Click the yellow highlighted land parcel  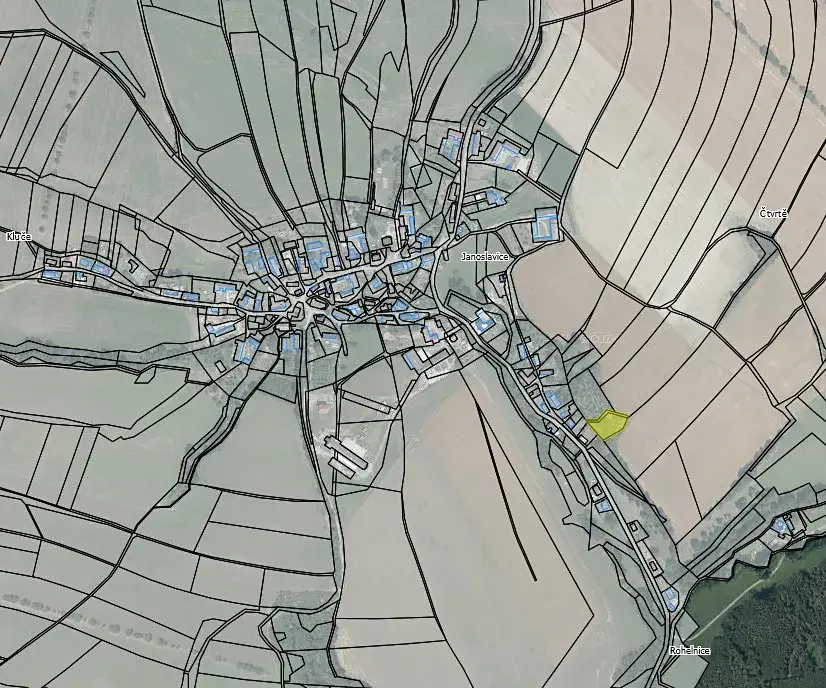pyautogui.click(x=606, y=425)
